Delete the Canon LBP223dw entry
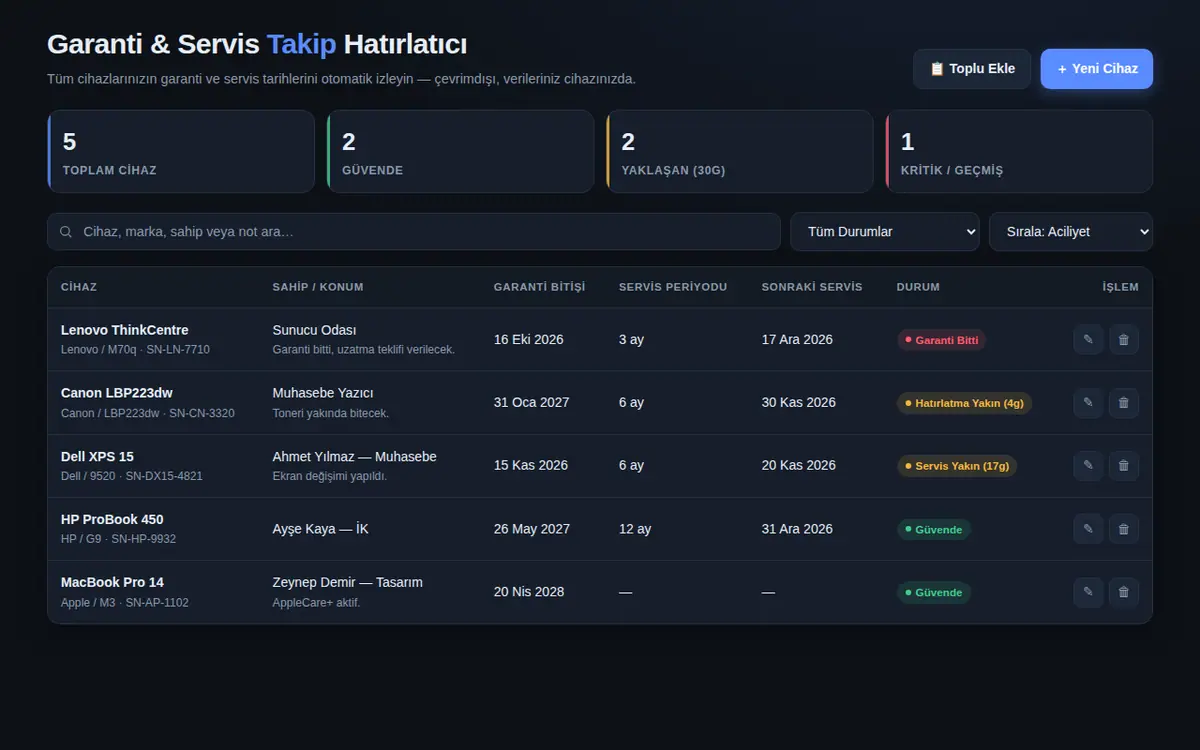Image resolution: width=1200 pixels, height=750 pixels. 1123,403
